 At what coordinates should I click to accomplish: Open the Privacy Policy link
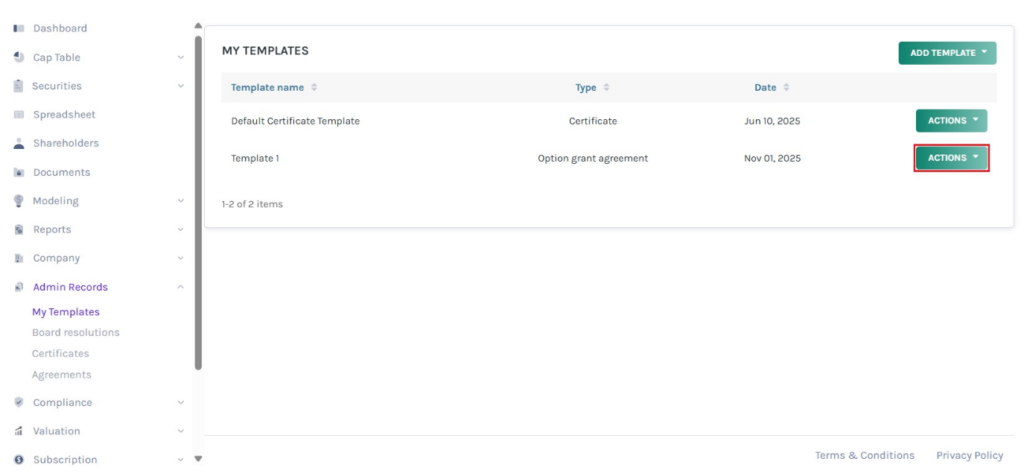tap(969, 456)
